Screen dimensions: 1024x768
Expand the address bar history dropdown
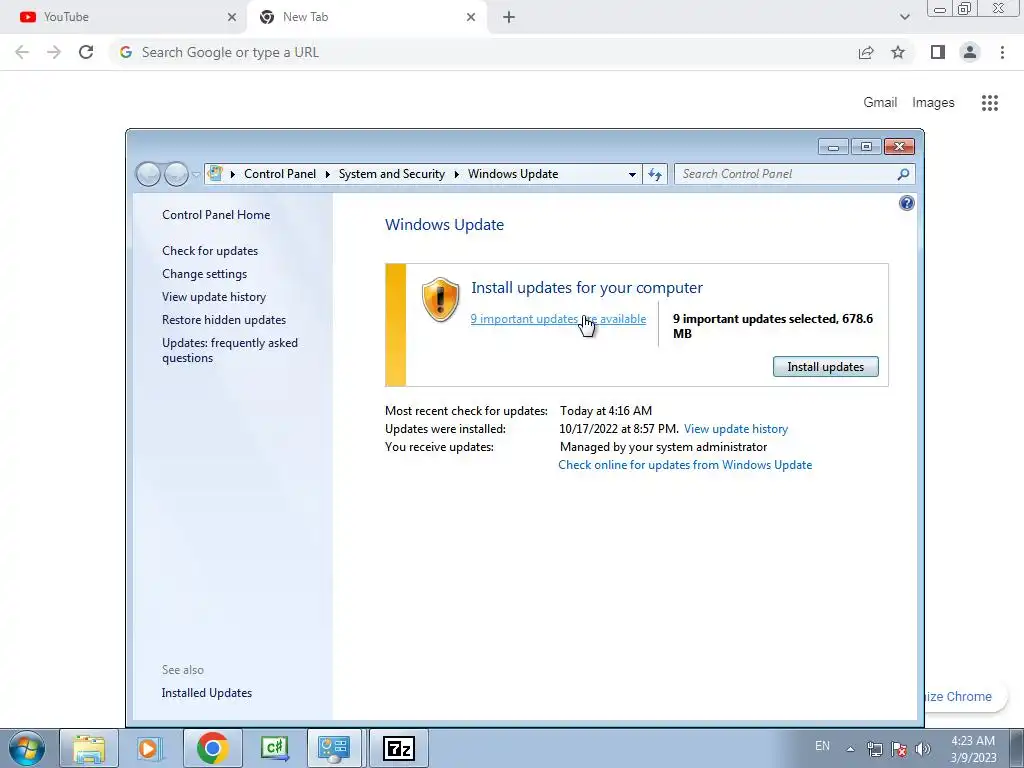pos(632,174)
